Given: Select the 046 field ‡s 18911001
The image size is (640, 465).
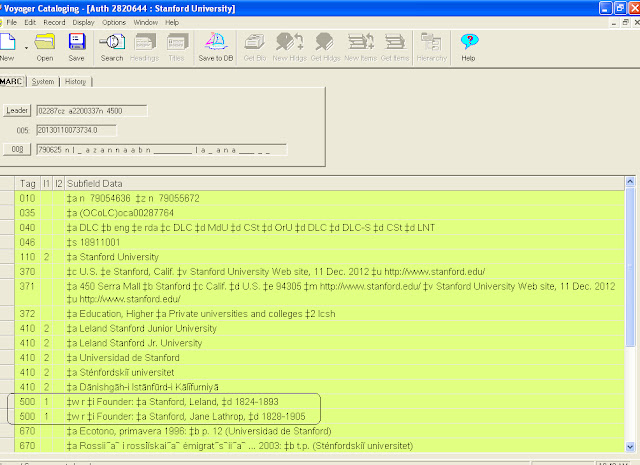Looking at the screenshot, I should pyautogui.click(x=344, y=243).
